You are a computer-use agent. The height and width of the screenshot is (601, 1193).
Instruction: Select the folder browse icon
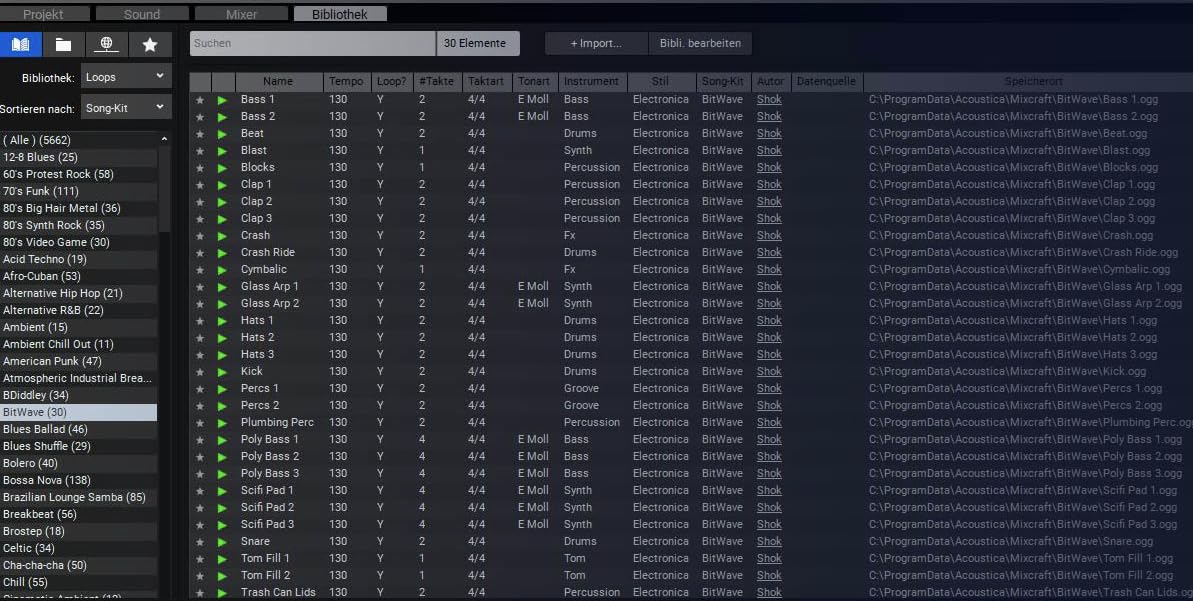[64, 44]
